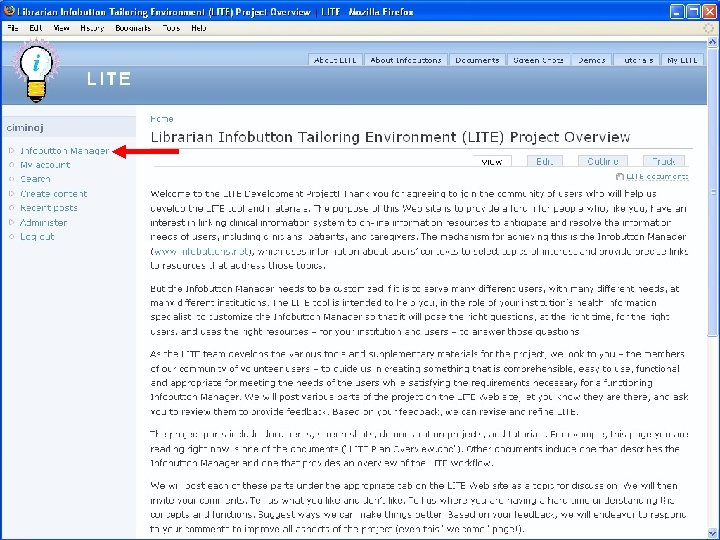Open the Infobutton Manager link
Image resolution: width=720 pixels, height=540 pixels.
pyautogui.click(x=64, y=151)
